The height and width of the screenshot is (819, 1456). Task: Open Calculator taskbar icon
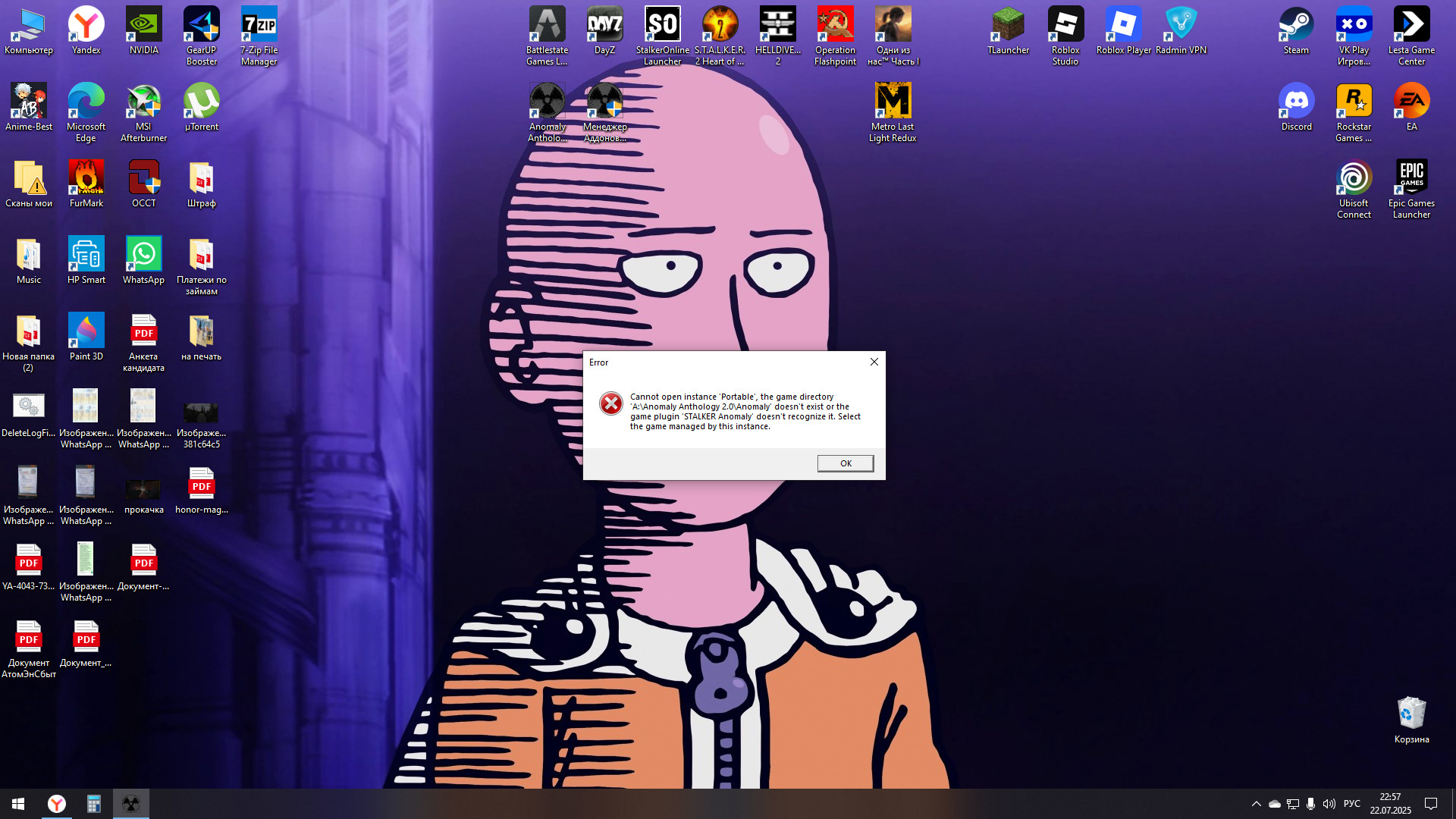pyautogui.click(x=93, y=804)
